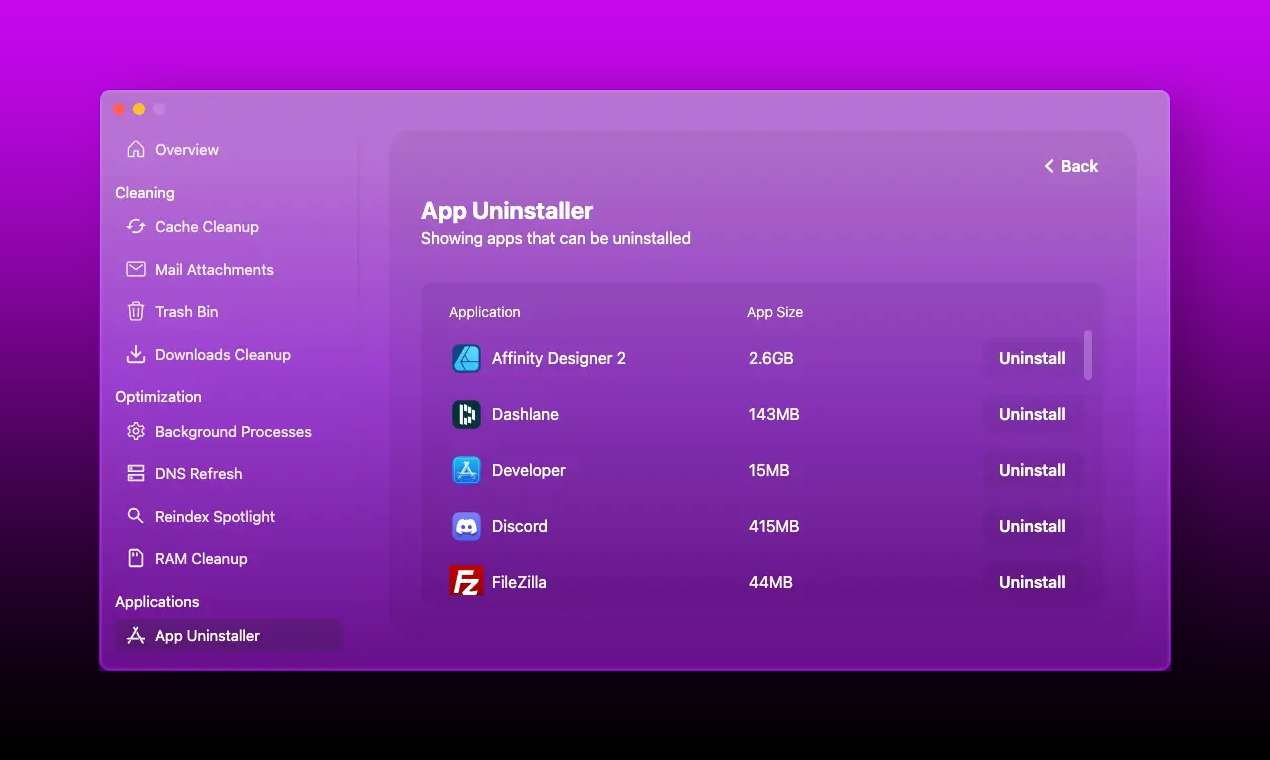Click the app list vertical scrollbar
The width and height of the screenshot is (1270, 760).
[x=1088, y=356]
